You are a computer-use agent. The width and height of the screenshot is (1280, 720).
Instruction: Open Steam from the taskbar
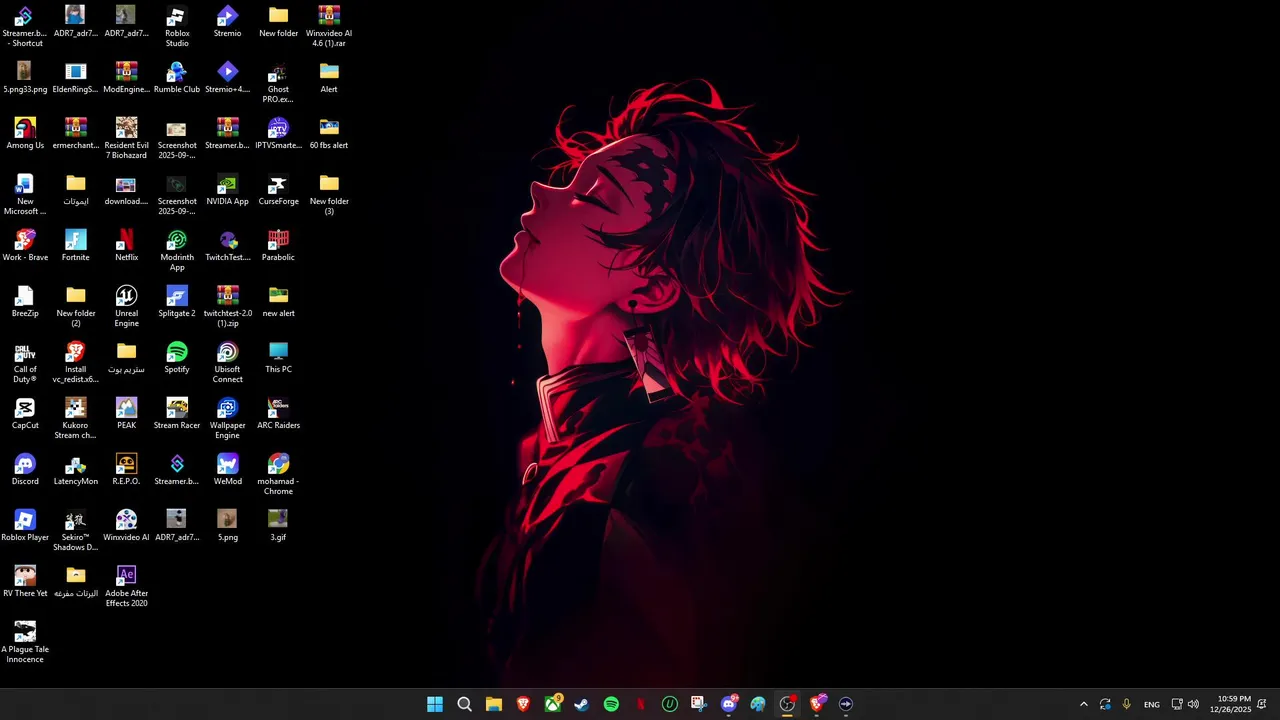click(x=581, y=704)
